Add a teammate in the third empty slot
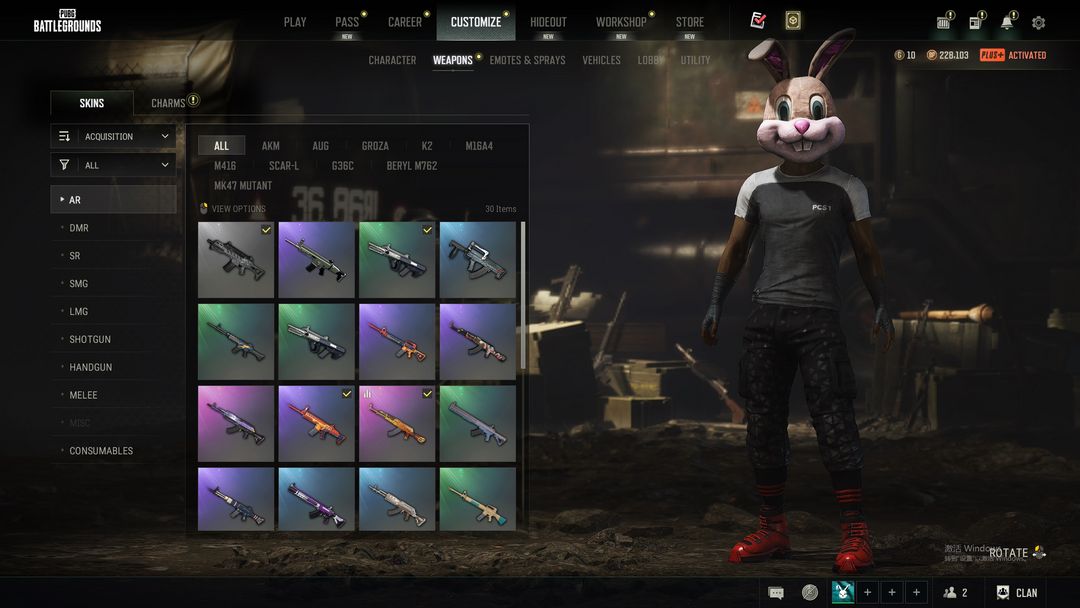This screenshot has width=1080, height=608. coord(916,592)
